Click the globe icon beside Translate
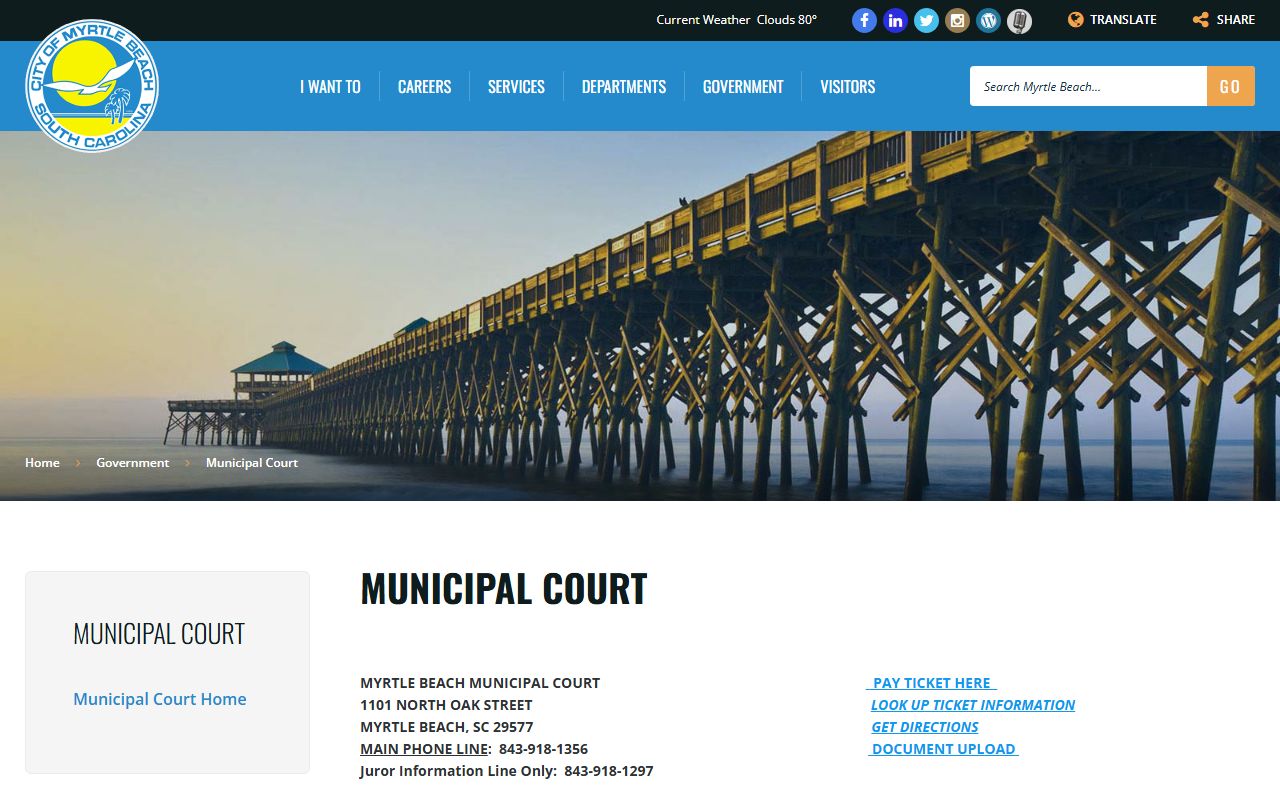 (x=1076, y=19)
